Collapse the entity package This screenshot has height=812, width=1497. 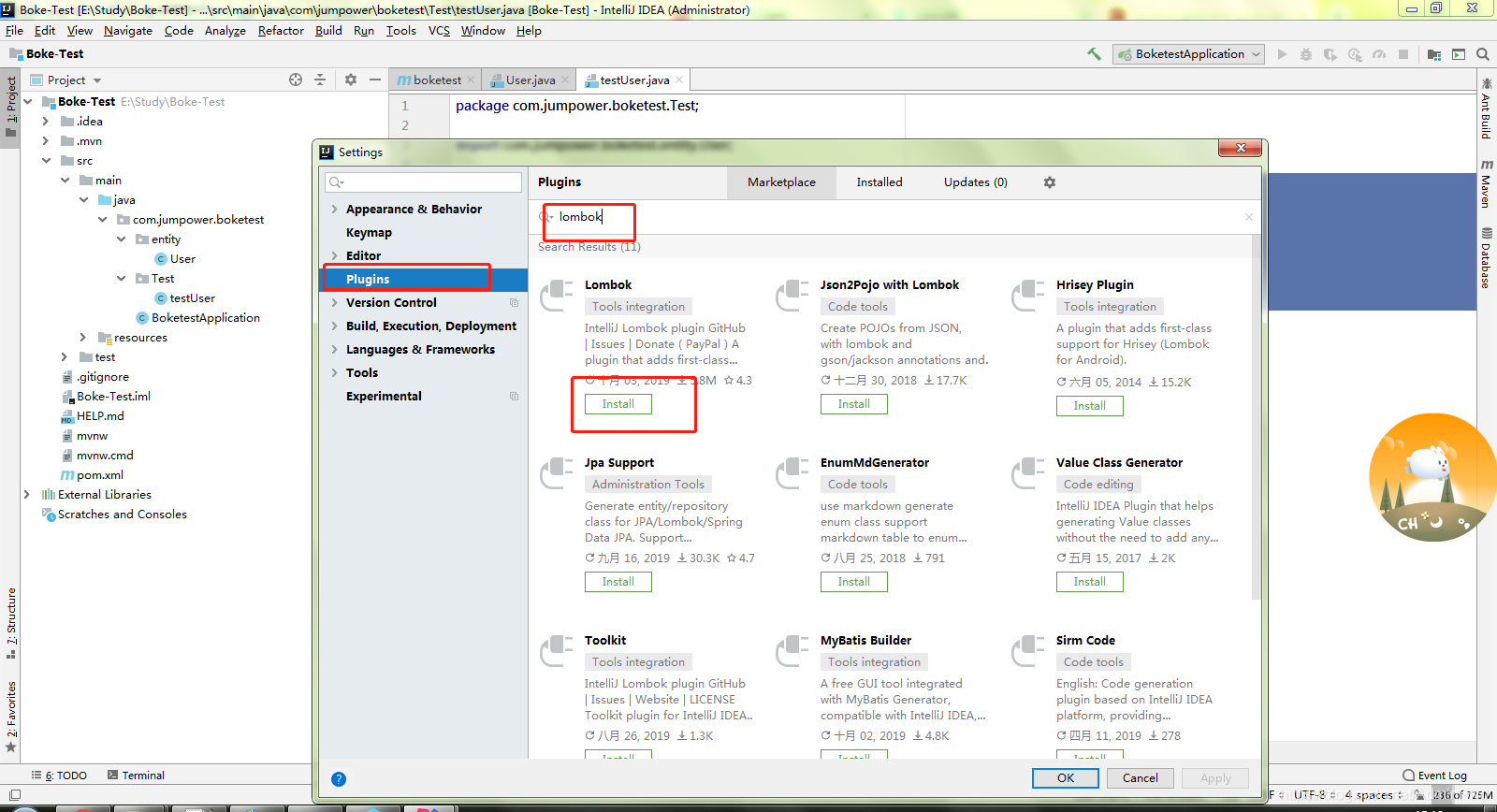[122, 239]
